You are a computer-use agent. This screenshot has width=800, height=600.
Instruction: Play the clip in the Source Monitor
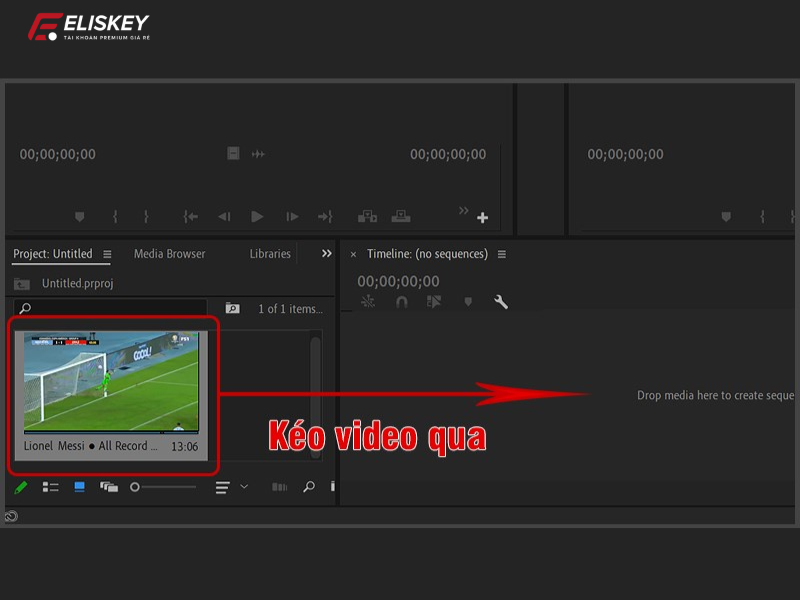[x=255, y=216]
